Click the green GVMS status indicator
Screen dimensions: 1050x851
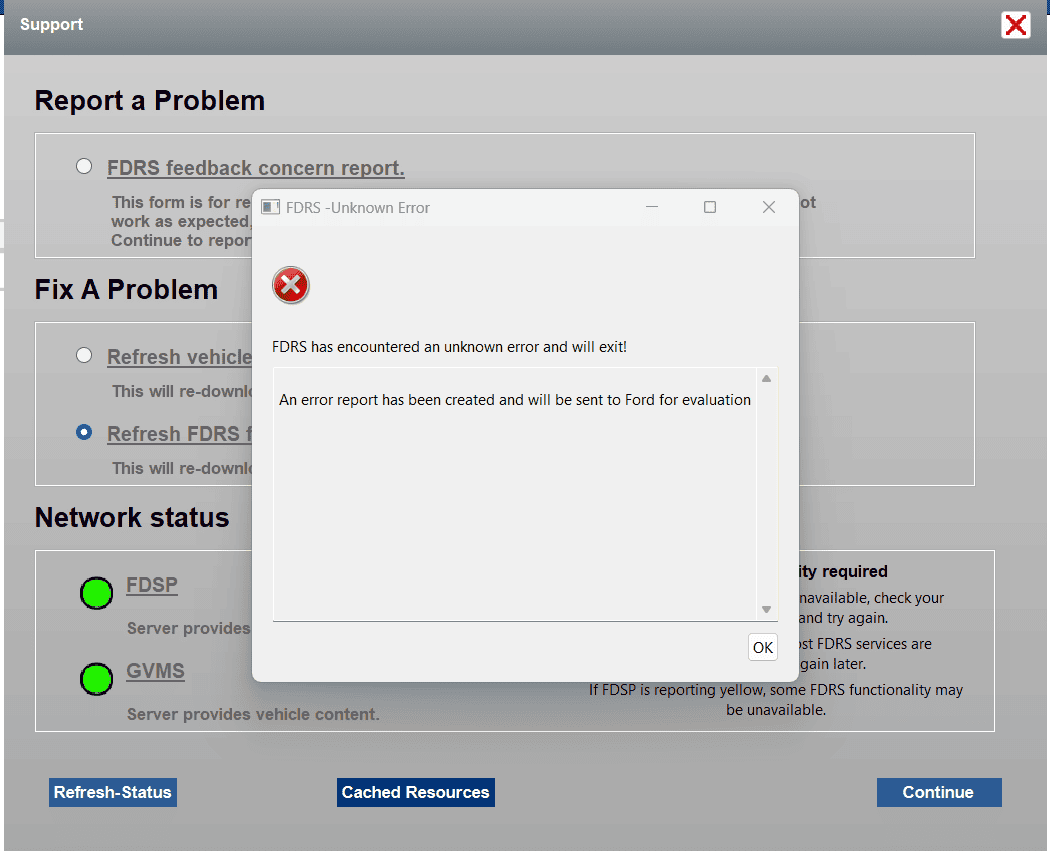96,680
